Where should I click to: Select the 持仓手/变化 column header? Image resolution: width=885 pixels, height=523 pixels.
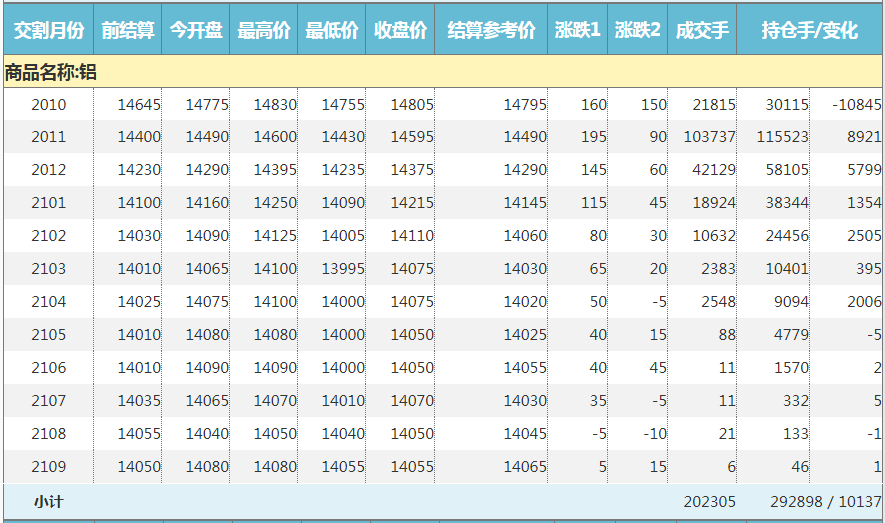809,30
